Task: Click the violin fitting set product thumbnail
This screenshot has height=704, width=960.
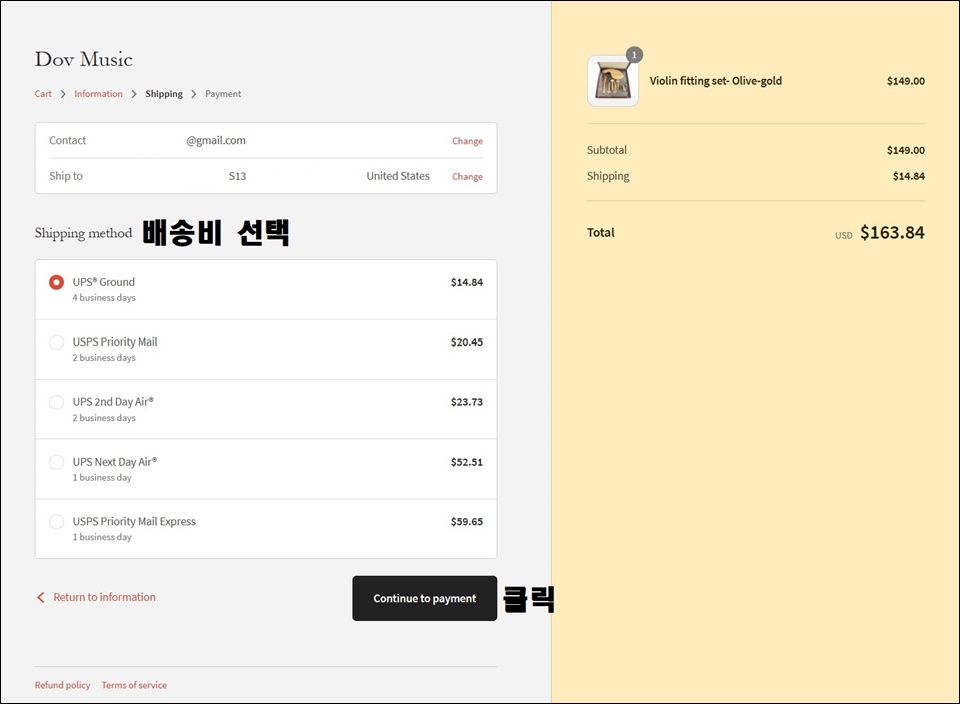Action: (612, 81)
